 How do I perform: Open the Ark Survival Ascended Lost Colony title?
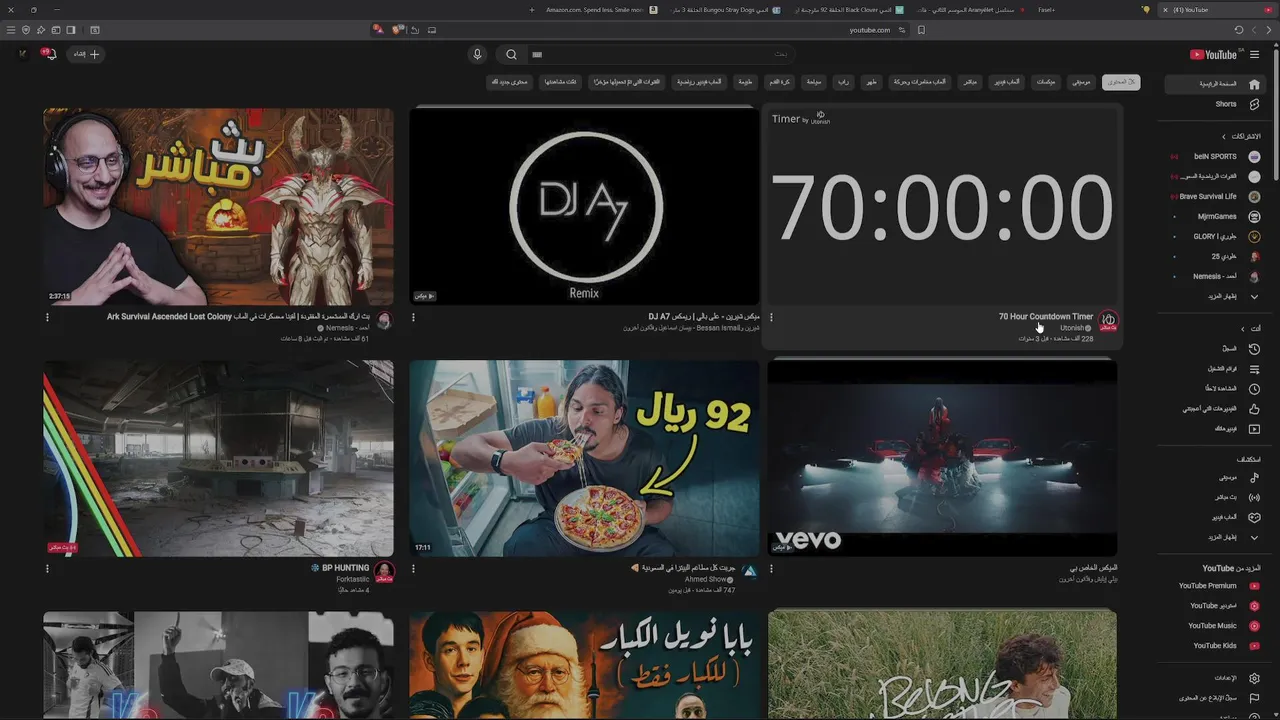(x=240, y=317)
